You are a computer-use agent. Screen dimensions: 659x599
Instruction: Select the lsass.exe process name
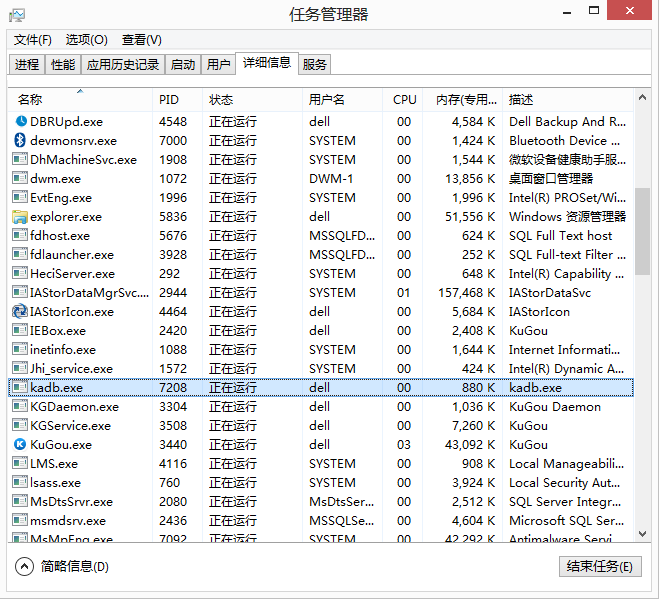tap(55, 482)
